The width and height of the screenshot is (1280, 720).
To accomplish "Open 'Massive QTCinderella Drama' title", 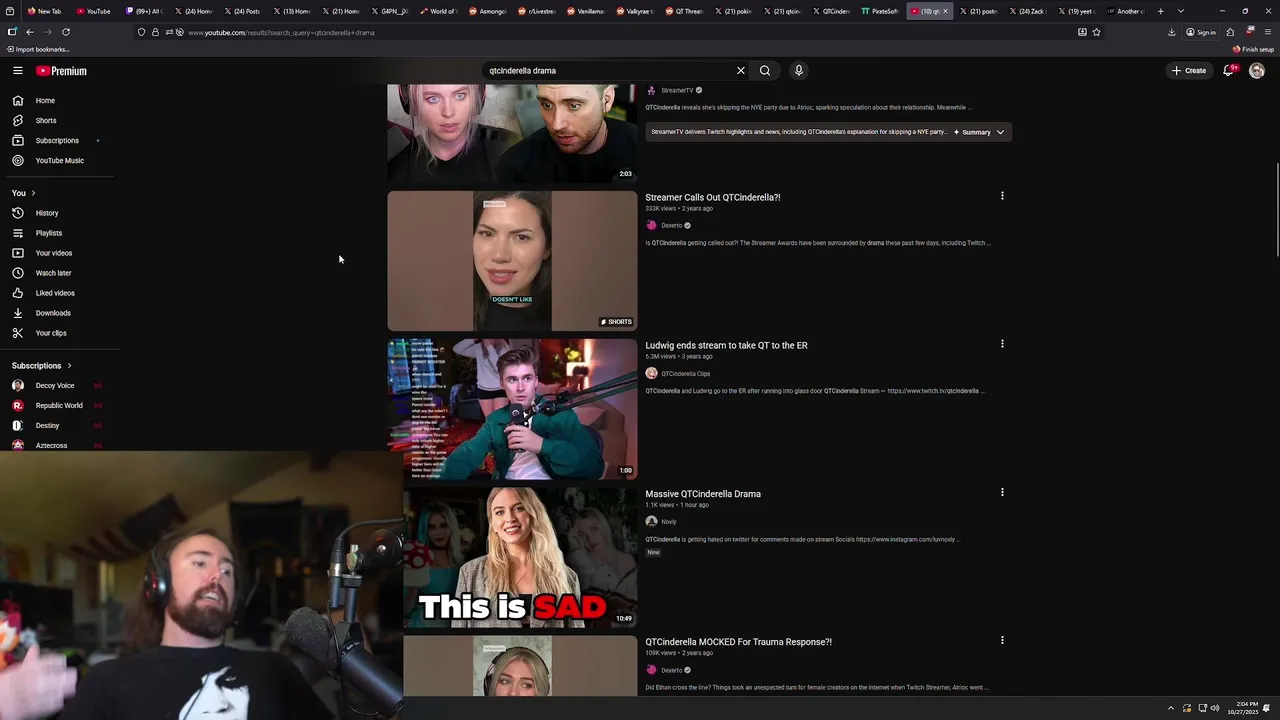I will 703,494.
